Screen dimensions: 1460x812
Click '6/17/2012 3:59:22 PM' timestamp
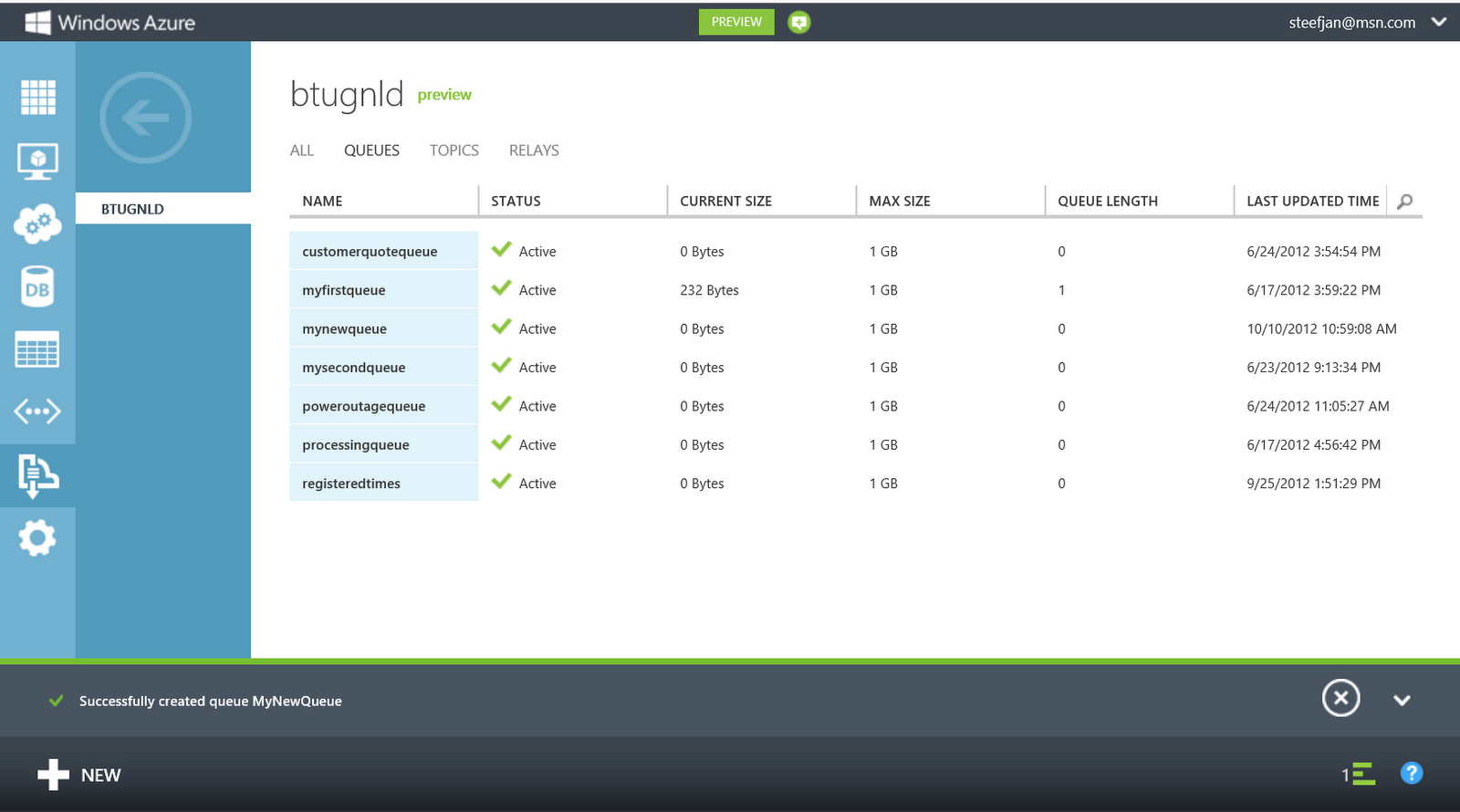pos(1313,290)
